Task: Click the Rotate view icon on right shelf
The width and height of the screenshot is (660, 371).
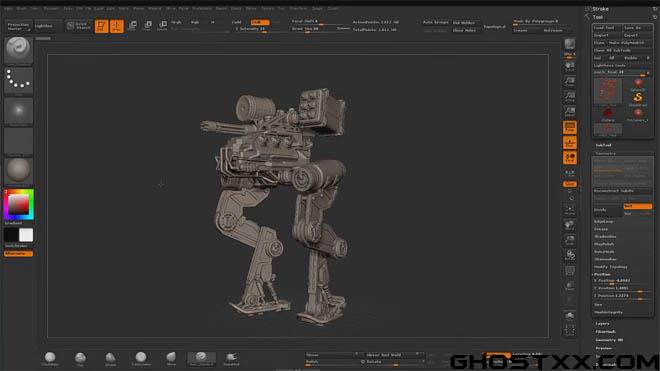Action: (x=570, y=255)
